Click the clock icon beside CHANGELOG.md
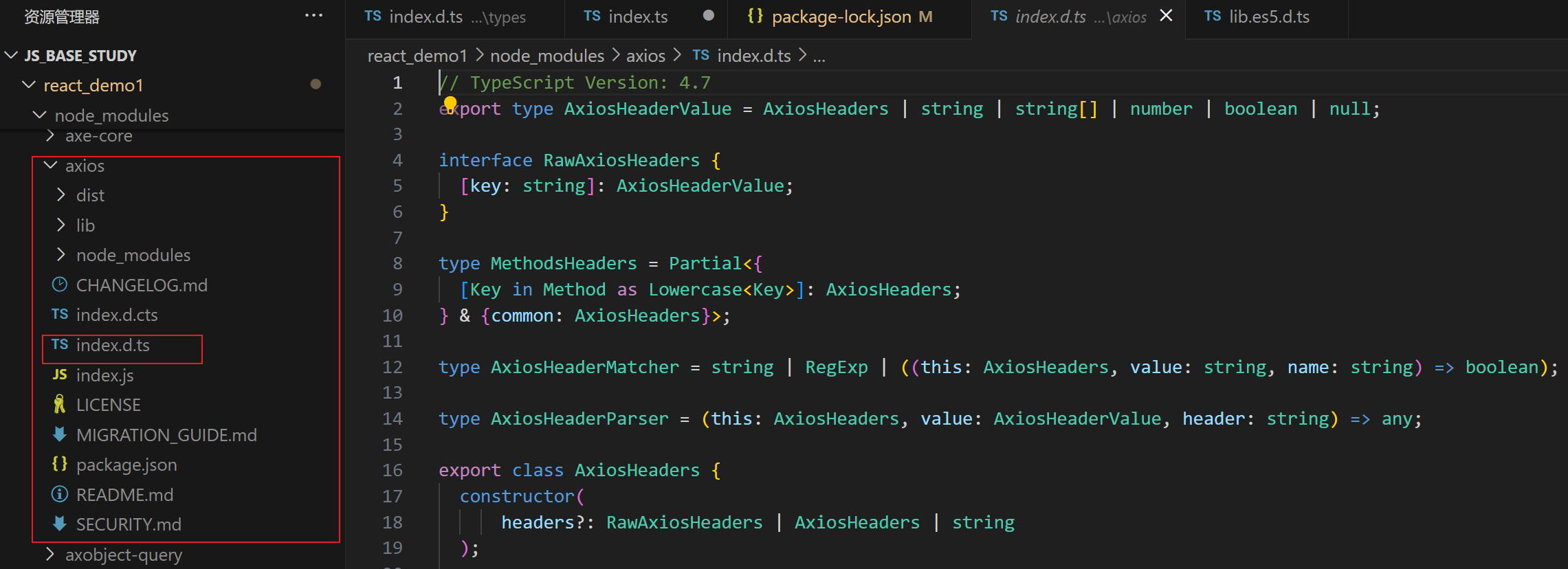1568x569 pixels. pyautogui.click(x=60, y=284)
